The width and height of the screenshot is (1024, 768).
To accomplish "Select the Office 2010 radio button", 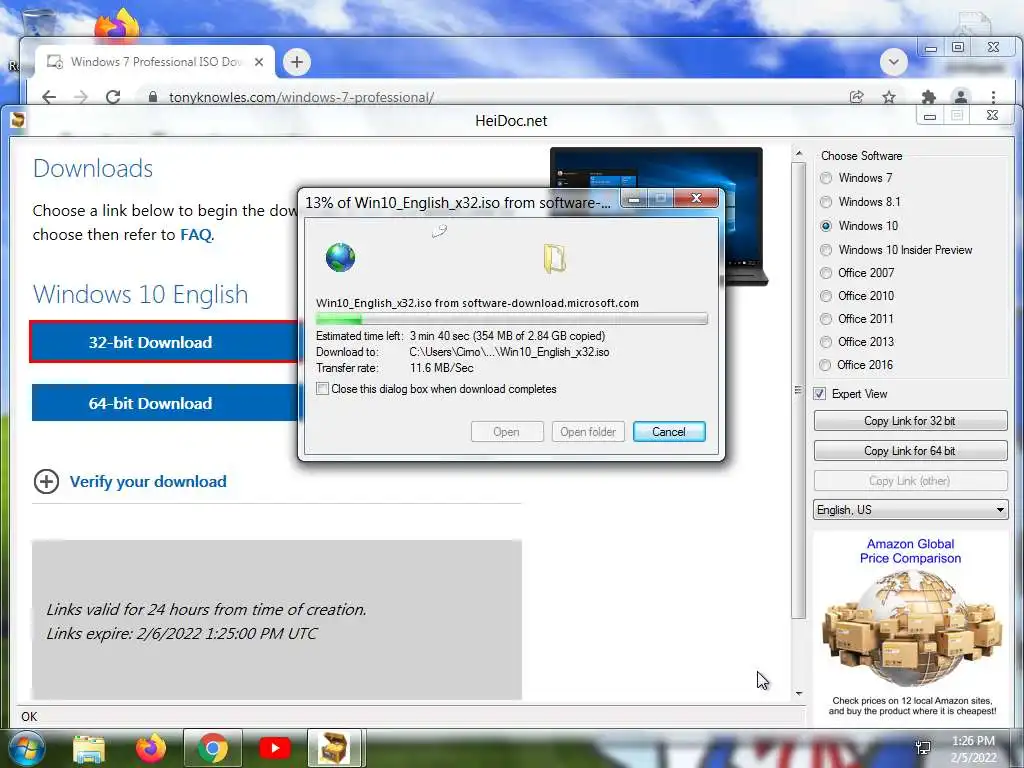I will [x=826, y=296].
